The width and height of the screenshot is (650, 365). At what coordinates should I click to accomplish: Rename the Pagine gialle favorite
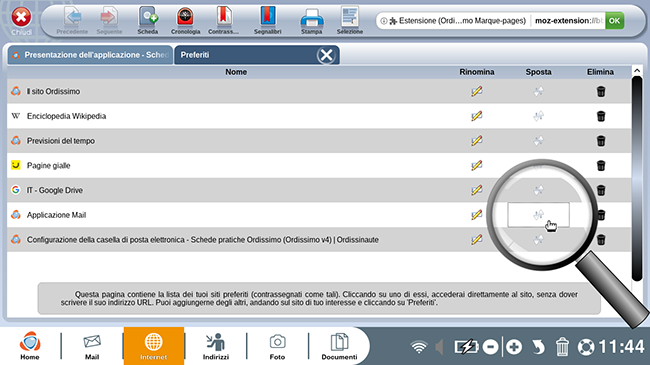pyautogui.click(x=477, y=165)
